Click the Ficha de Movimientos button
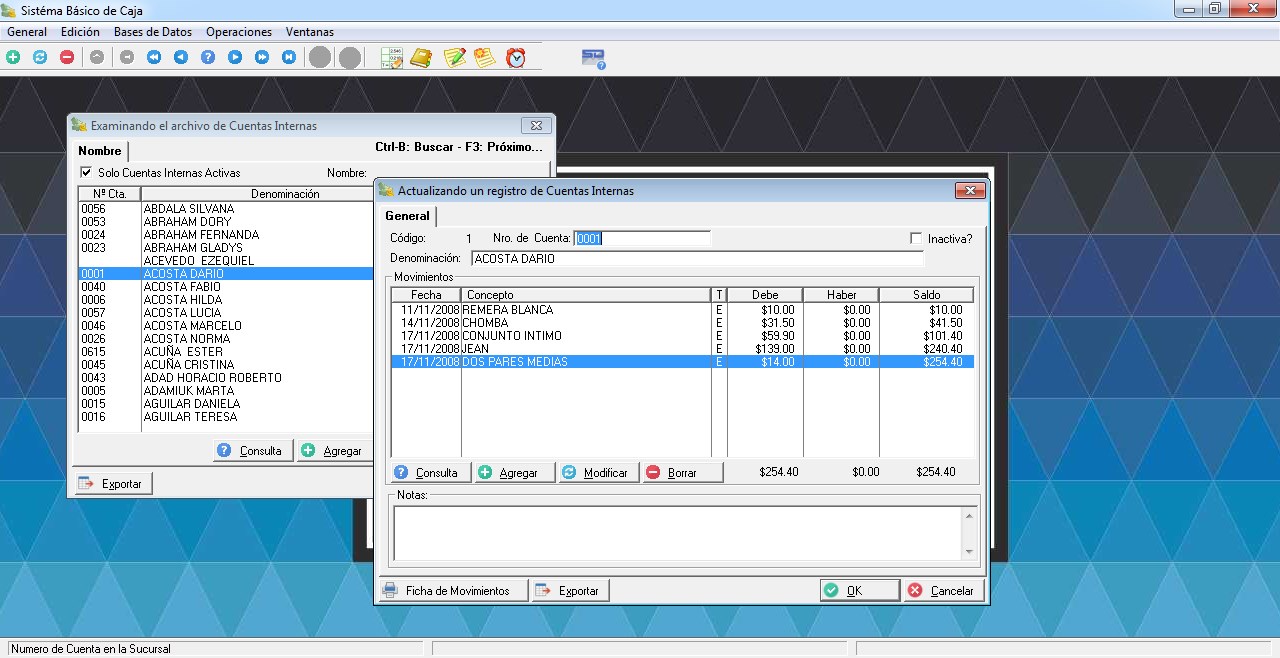Viewport: 1280px width, 658px height. (448, 591)
